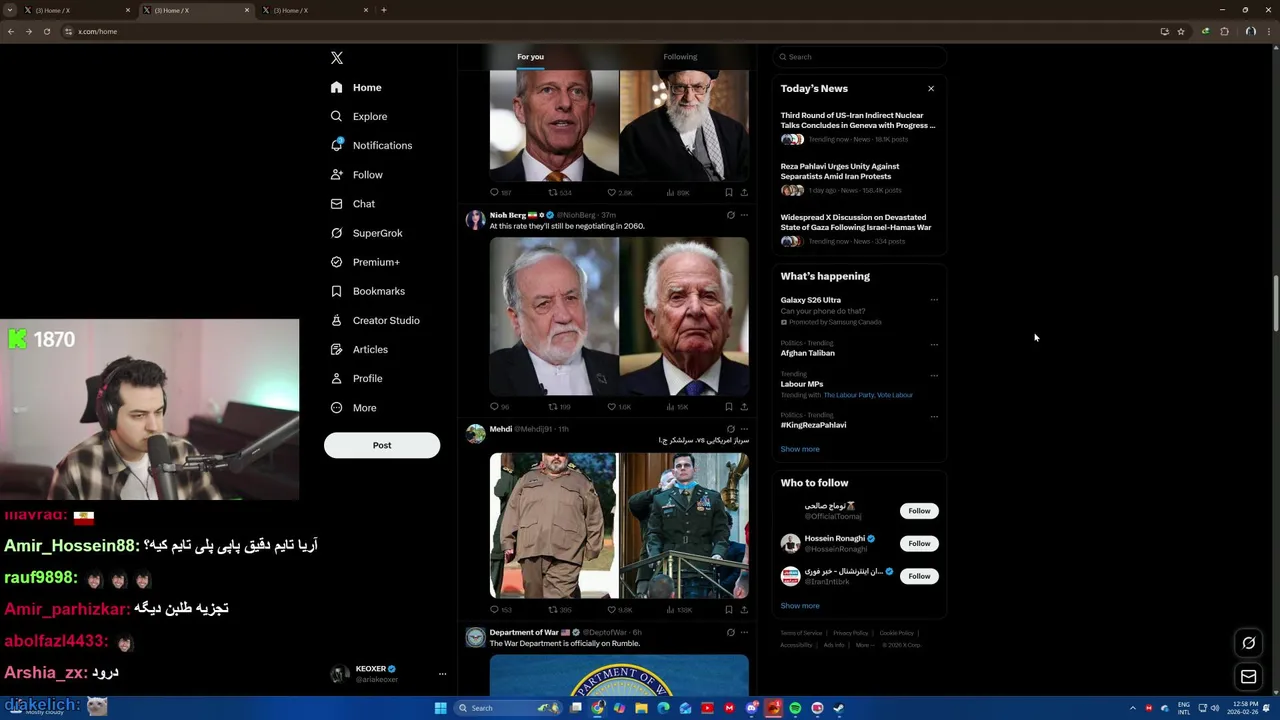Open Nioh Berg's left portrait image
The height and width of the screenshot is (720, 1280).
554,316
